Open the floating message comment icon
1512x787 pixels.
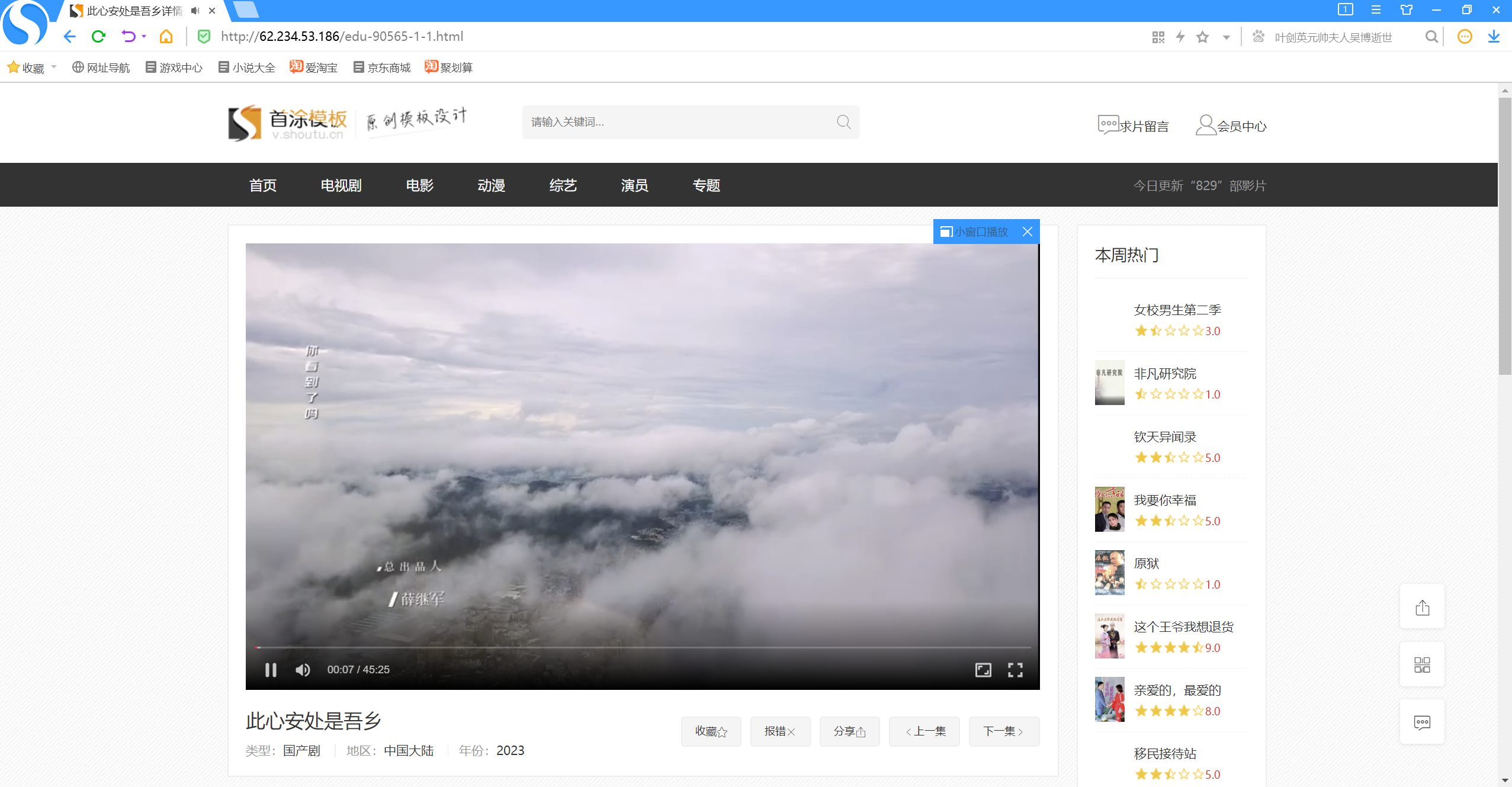pos(1422,722)
